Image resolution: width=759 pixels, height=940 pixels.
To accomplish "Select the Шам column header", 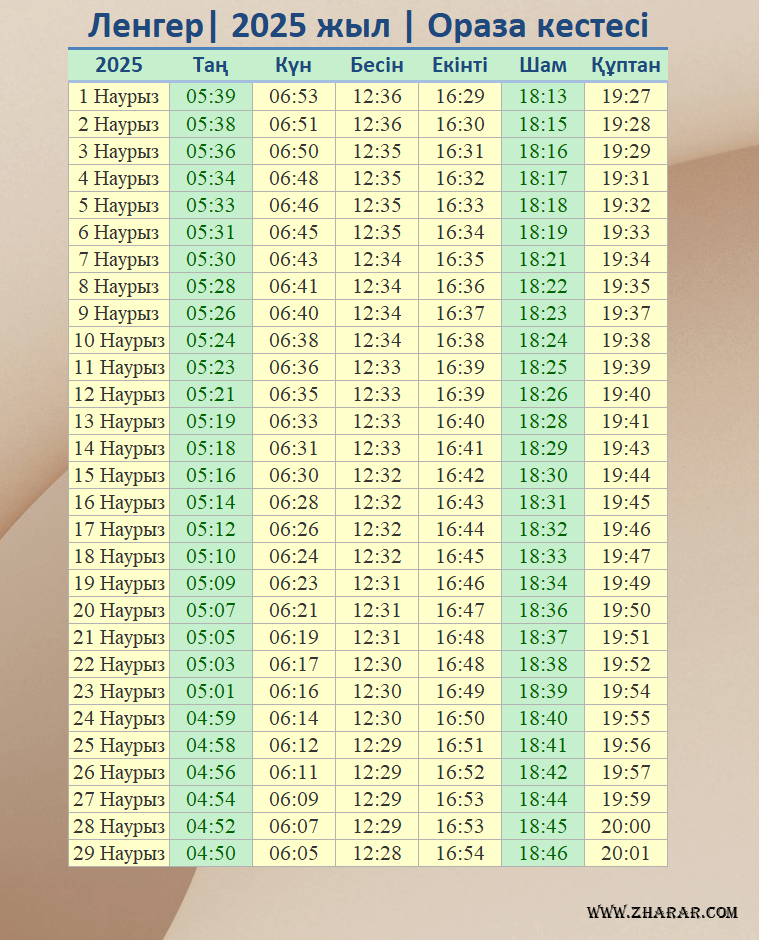I will click(x=543, y=65).
